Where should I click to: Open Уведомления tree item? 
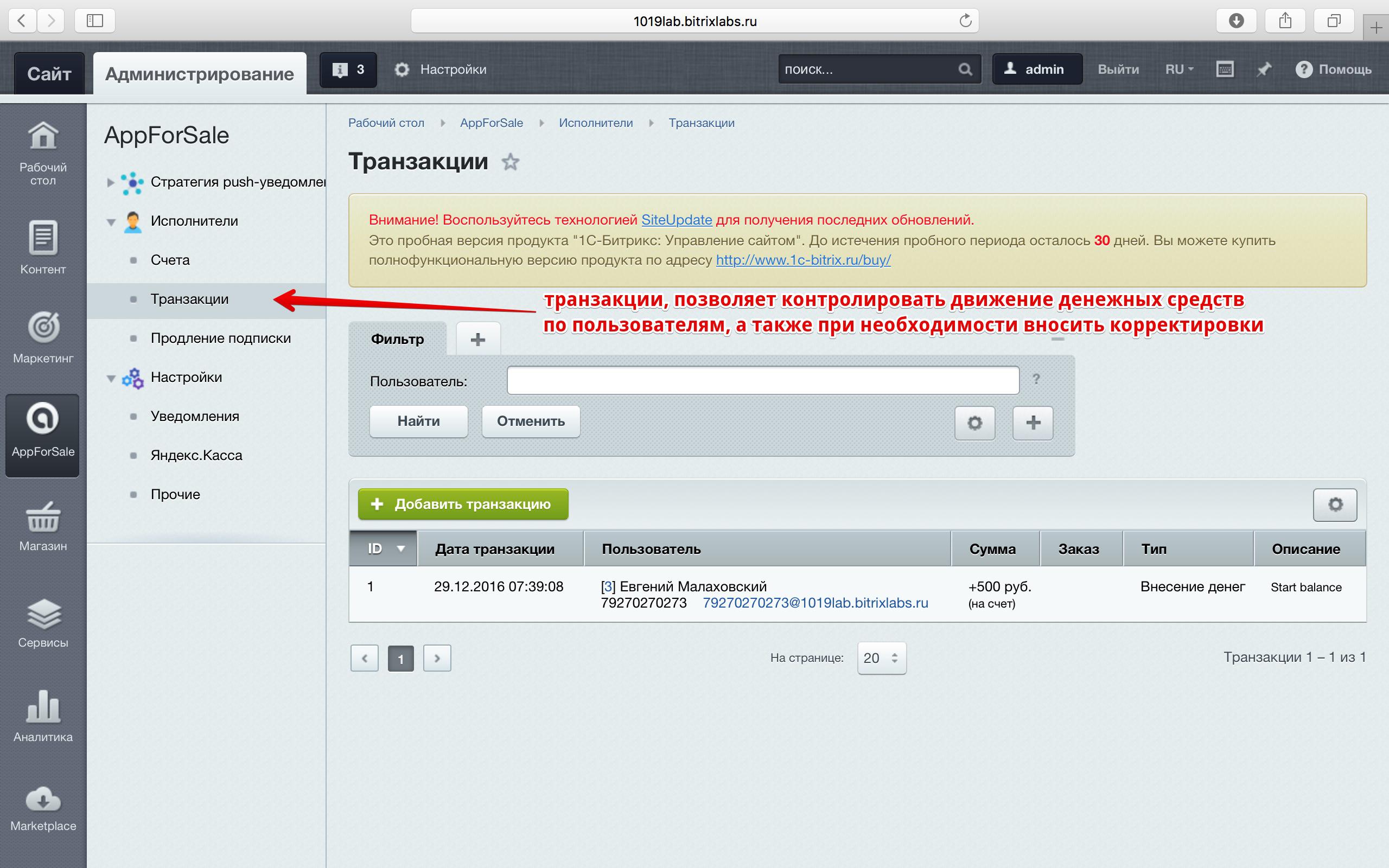195,416
